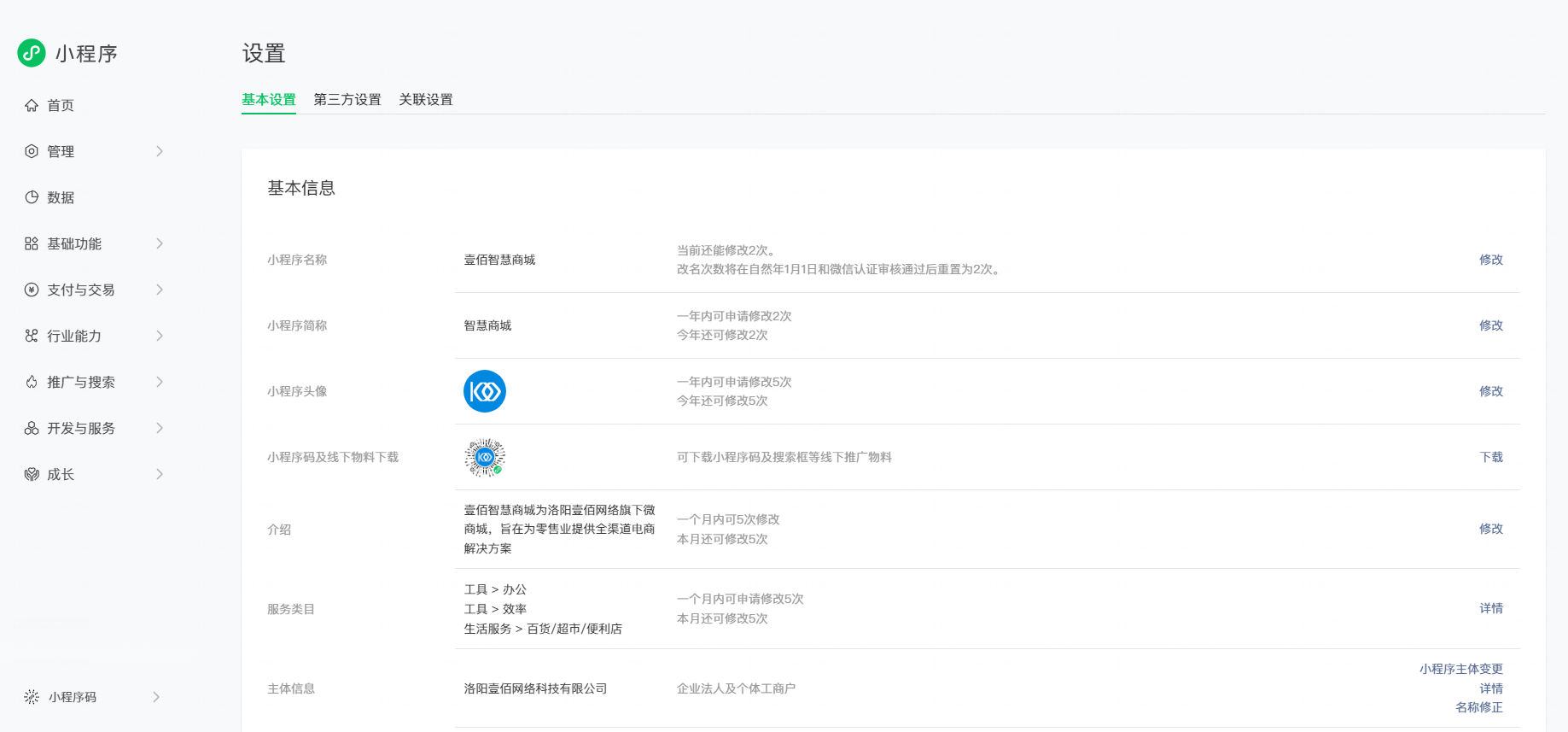This screenshot has height=732, width=1568.
Task: Click the category 生活服务 > 百货/超市/便利店
Action: [543, 629]
